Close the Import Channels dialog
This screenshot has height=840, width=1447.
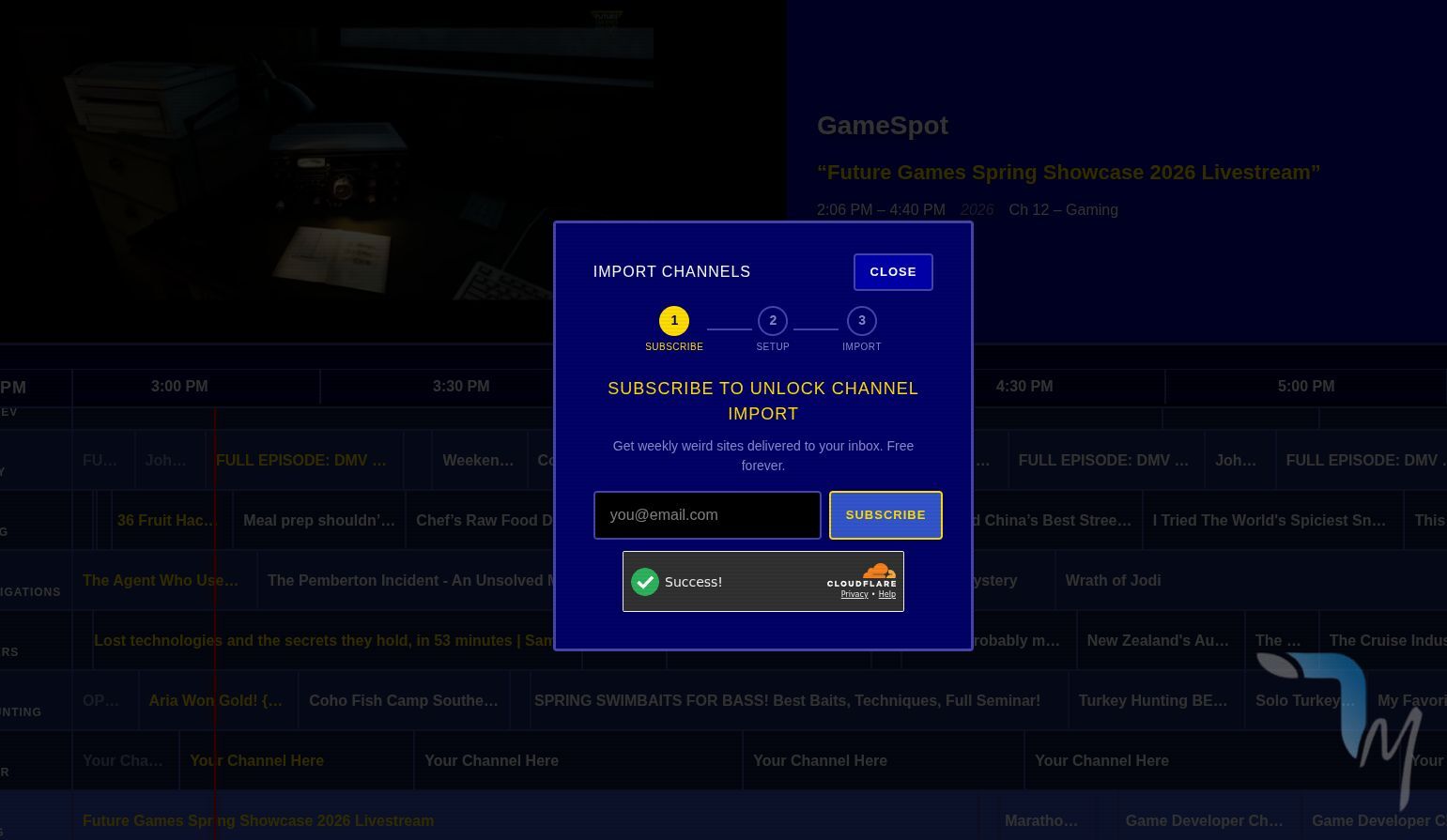pos(892,272)
